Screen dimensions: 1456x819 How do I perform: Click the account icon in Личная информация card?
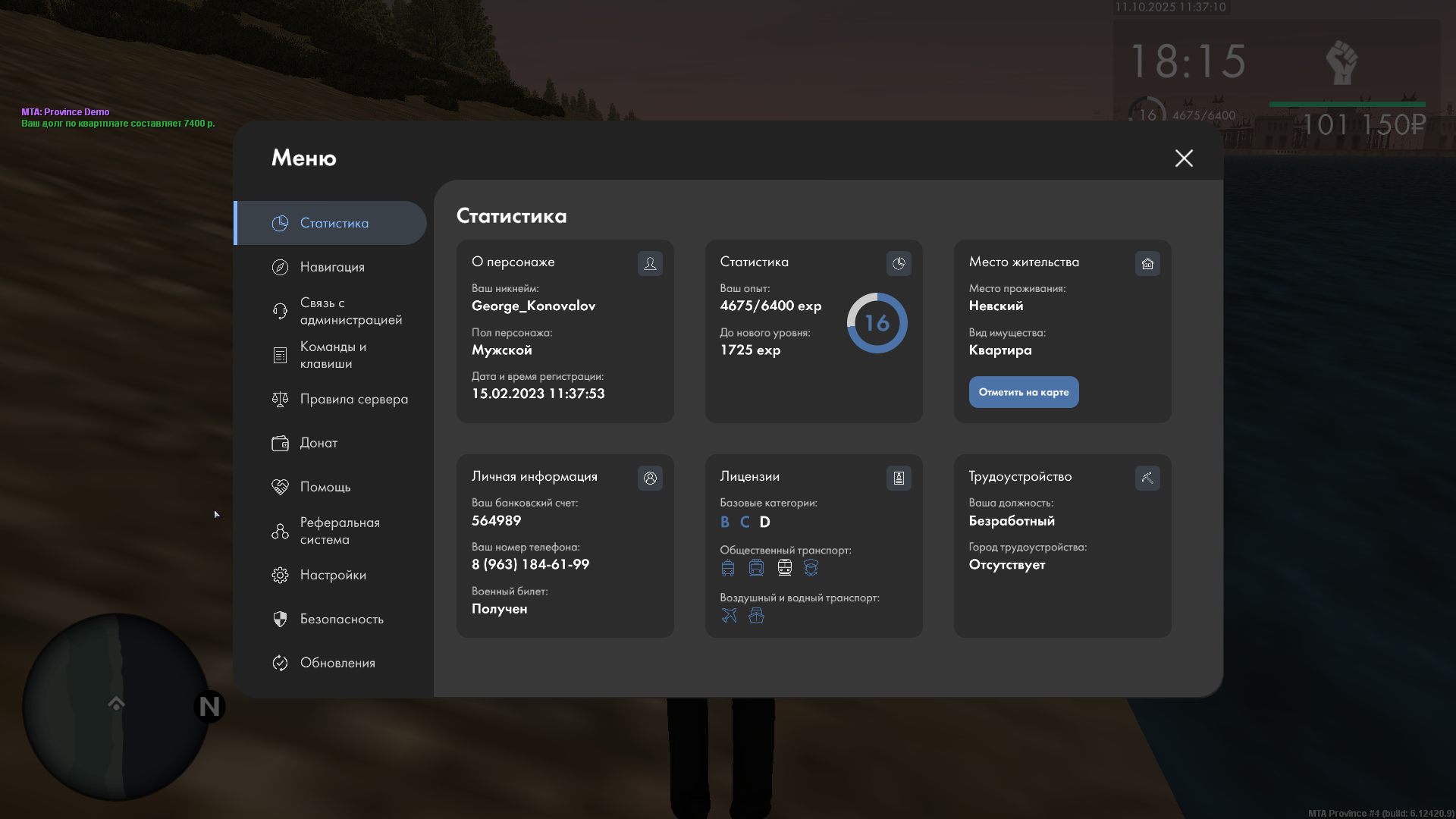(650, 478)
